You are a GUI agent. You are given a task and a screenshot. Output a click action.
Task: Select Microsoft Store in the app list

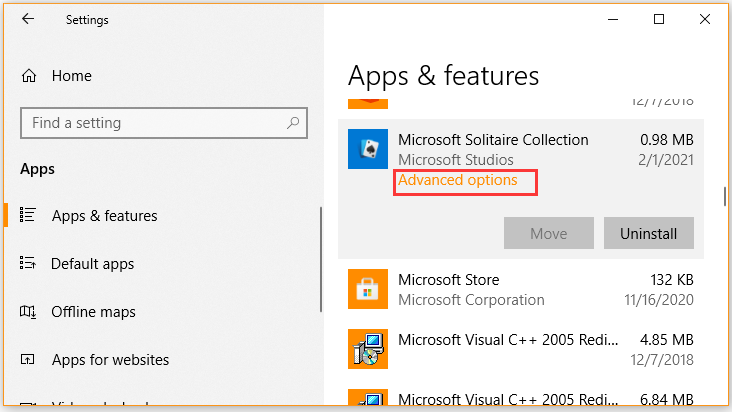click(x=521, y=289)
